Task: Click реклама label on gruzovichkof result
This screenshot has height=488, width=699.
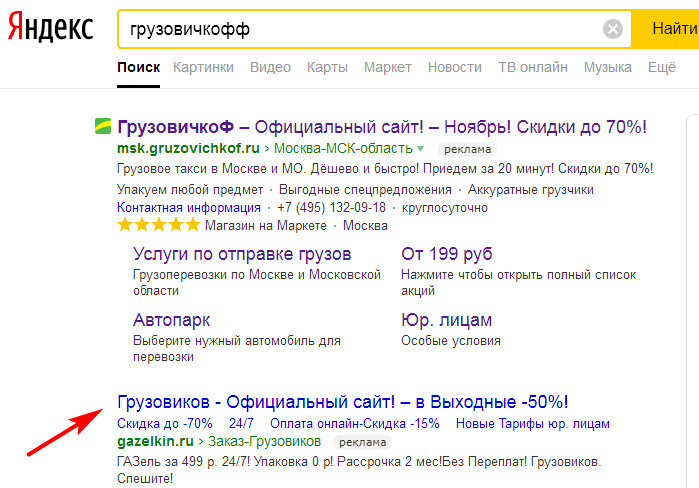Action: click(468, 149)
